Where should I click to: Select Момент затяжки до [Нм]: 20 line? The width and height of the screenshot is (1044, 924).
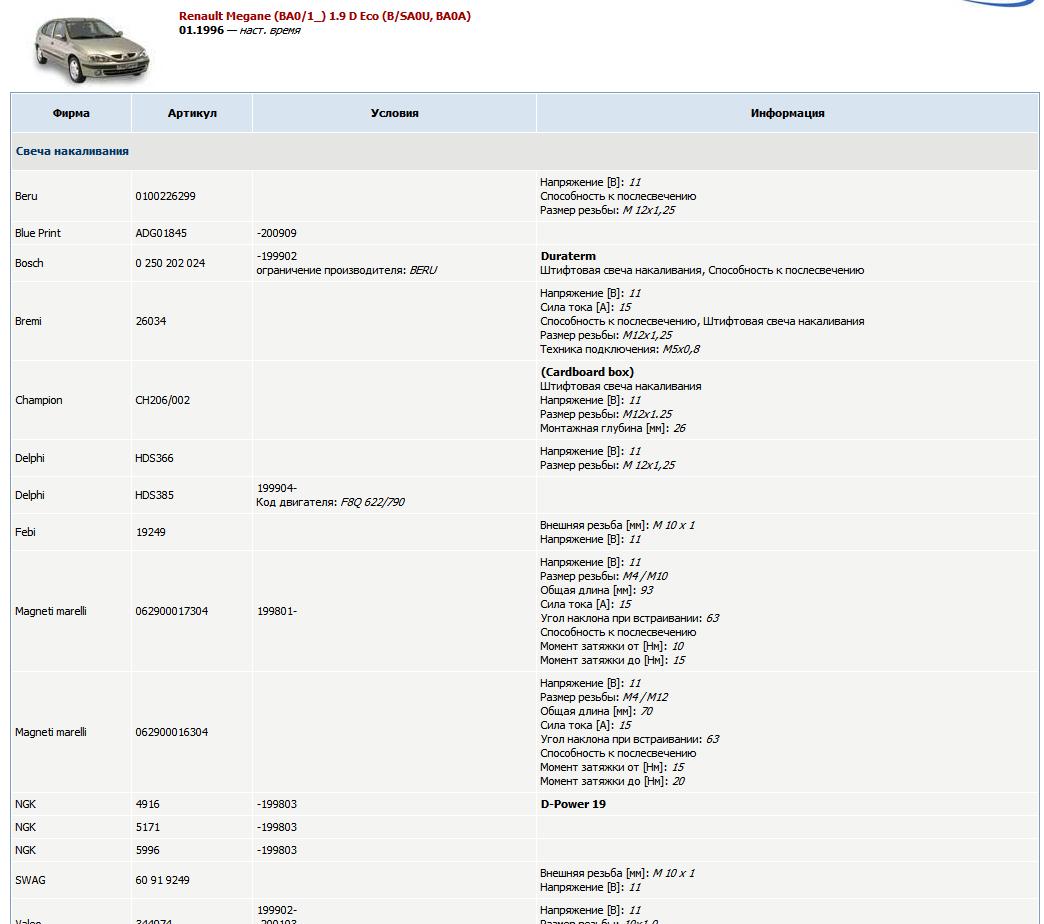coord(613,781)
